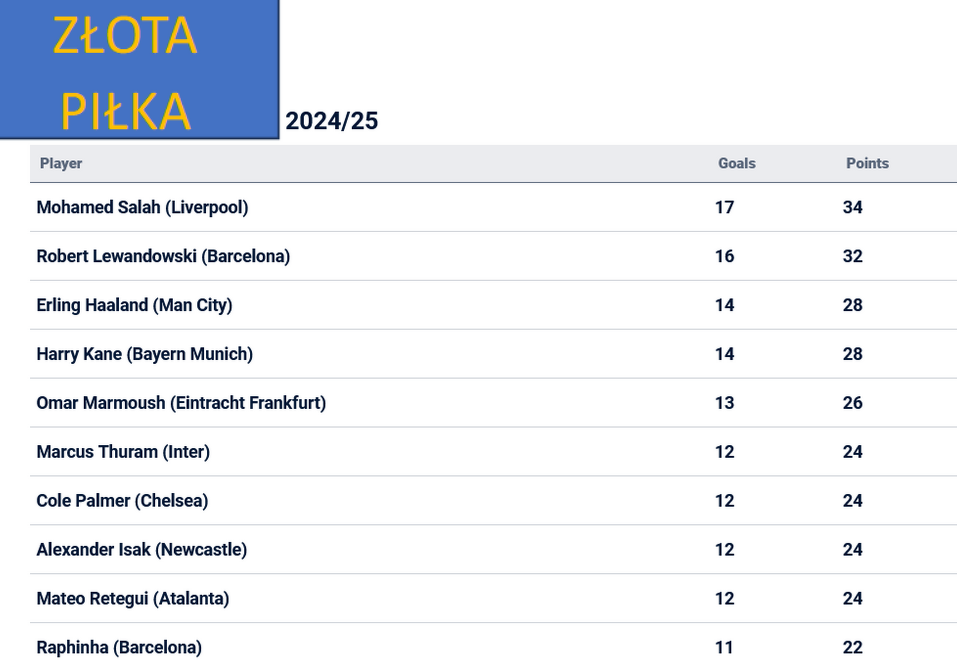
Task: Sort by the Player column header
Action: [x=61, y=163]
